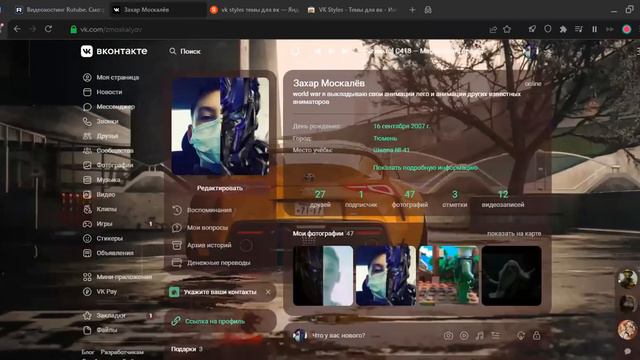Image resolution: width=640 pixels, height=360 pixels.
Task: Switch to the VK Styles extension tab
Action: pos(352,10)
